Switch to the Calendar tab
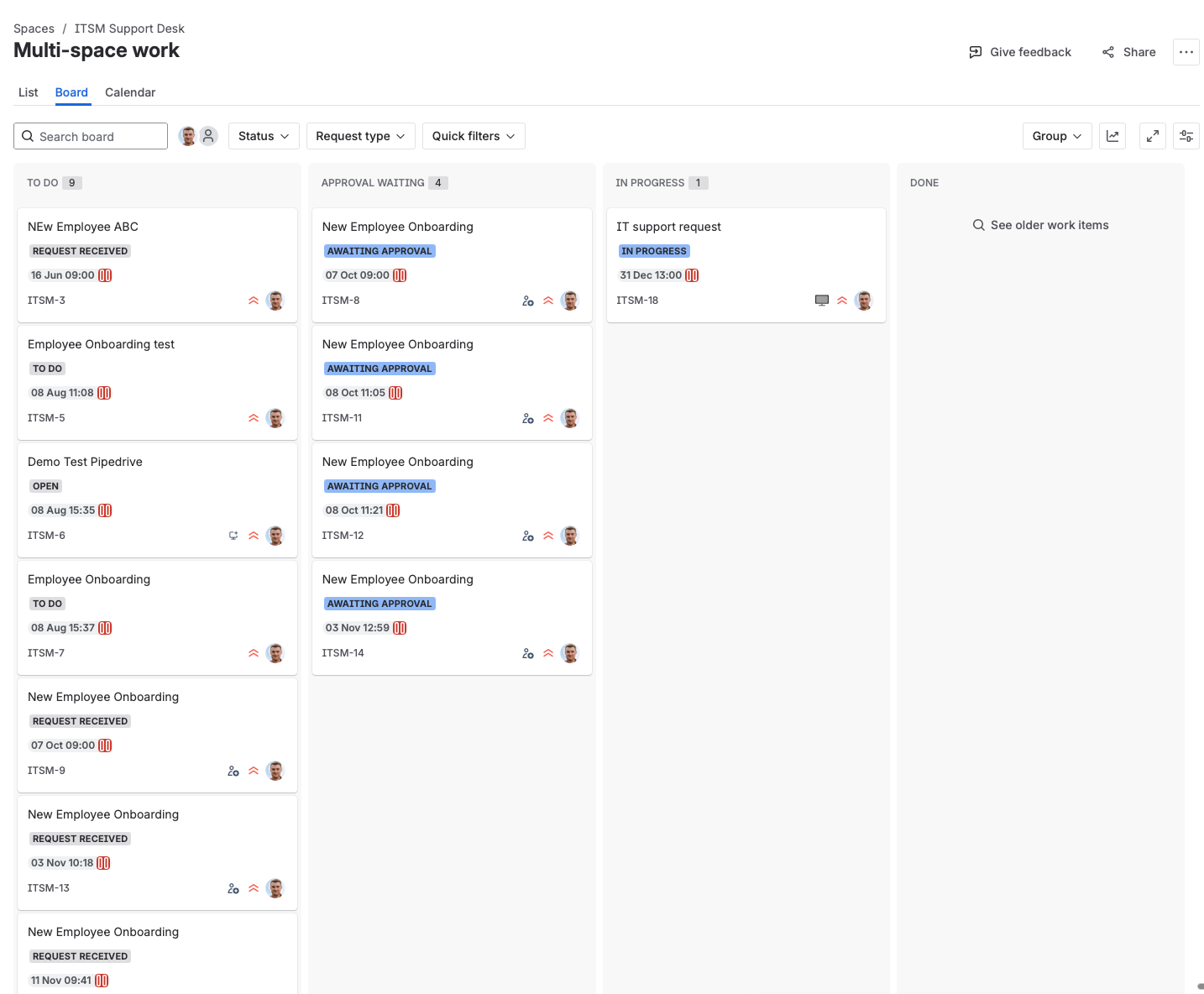The image size is (1204, 994). (130, 92)
